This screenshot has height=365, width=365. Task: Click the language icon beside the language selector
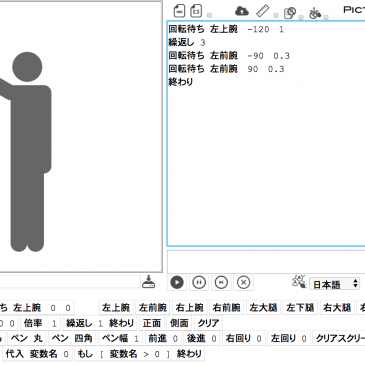click(x=299, y=282)
